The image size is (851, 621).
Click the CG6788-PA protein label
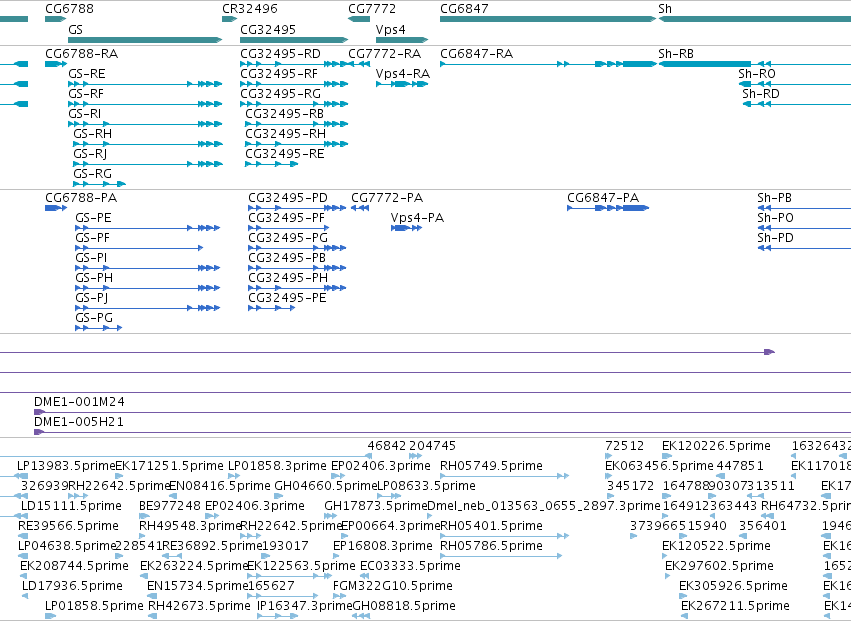click(x=81, y=198)
